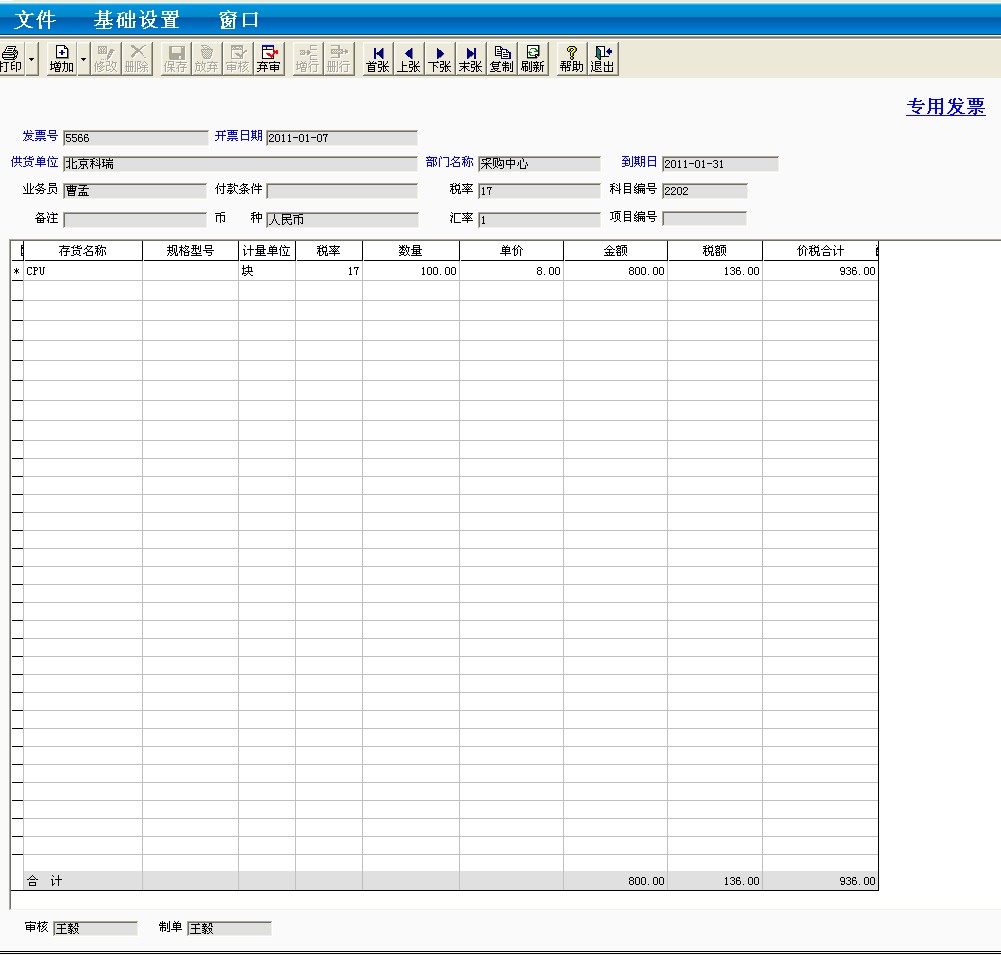Expand the dropdown arrow beside 增加

pos(83,60)
